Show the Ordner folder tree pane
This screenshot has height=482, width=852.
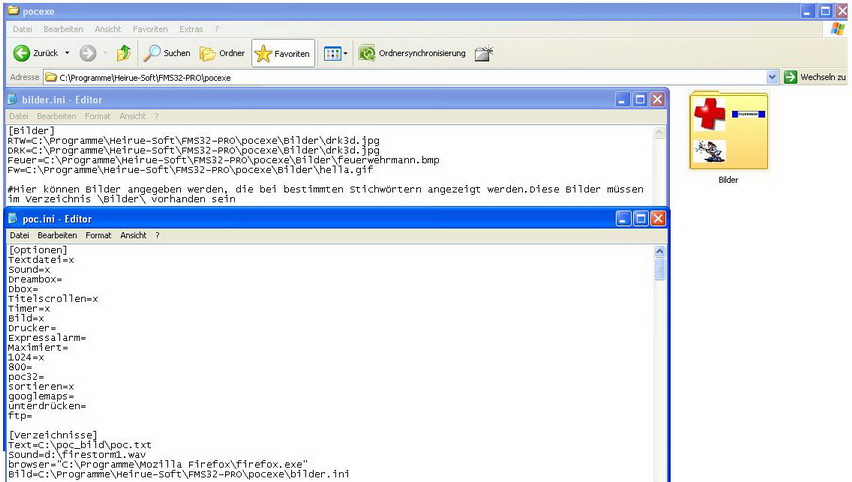pyautogui.click(x=222, y=53)
